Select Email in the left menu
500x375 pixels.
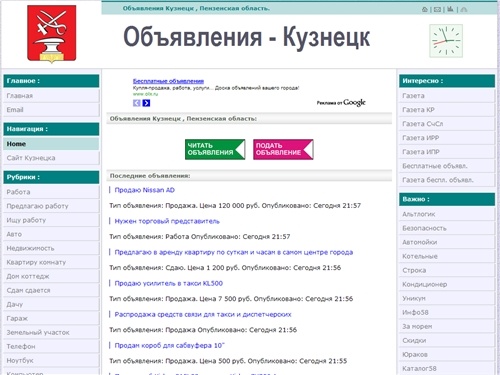tap(51, 110)
